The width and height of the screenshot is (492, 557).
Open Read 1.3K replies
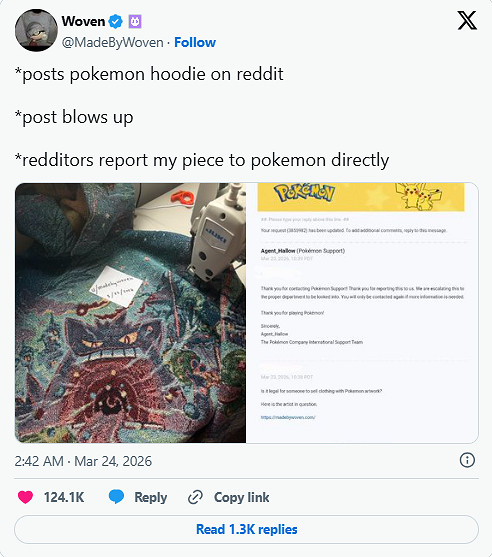246,529
